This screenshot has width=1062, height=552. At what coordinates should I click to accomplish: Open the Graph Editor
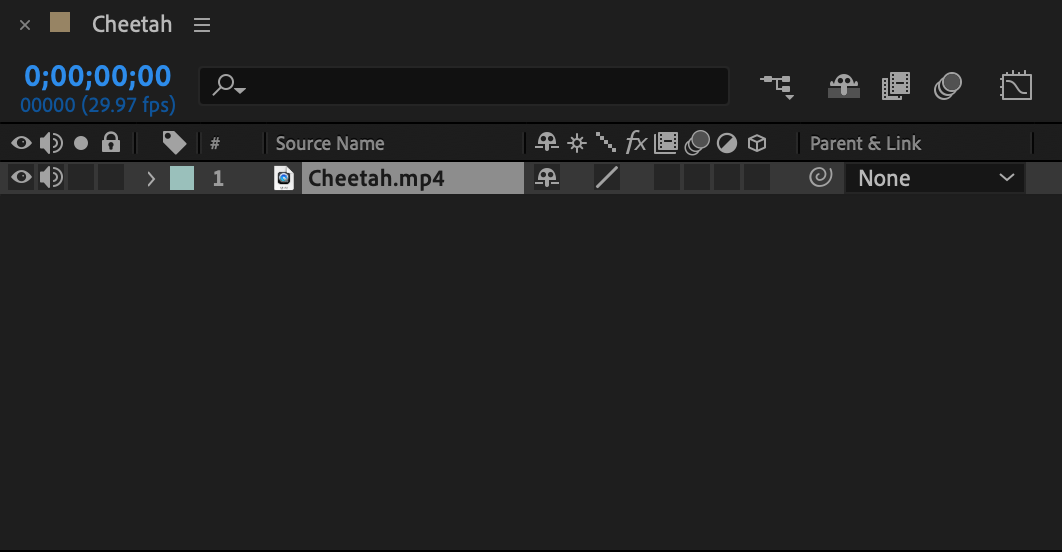1016,86
